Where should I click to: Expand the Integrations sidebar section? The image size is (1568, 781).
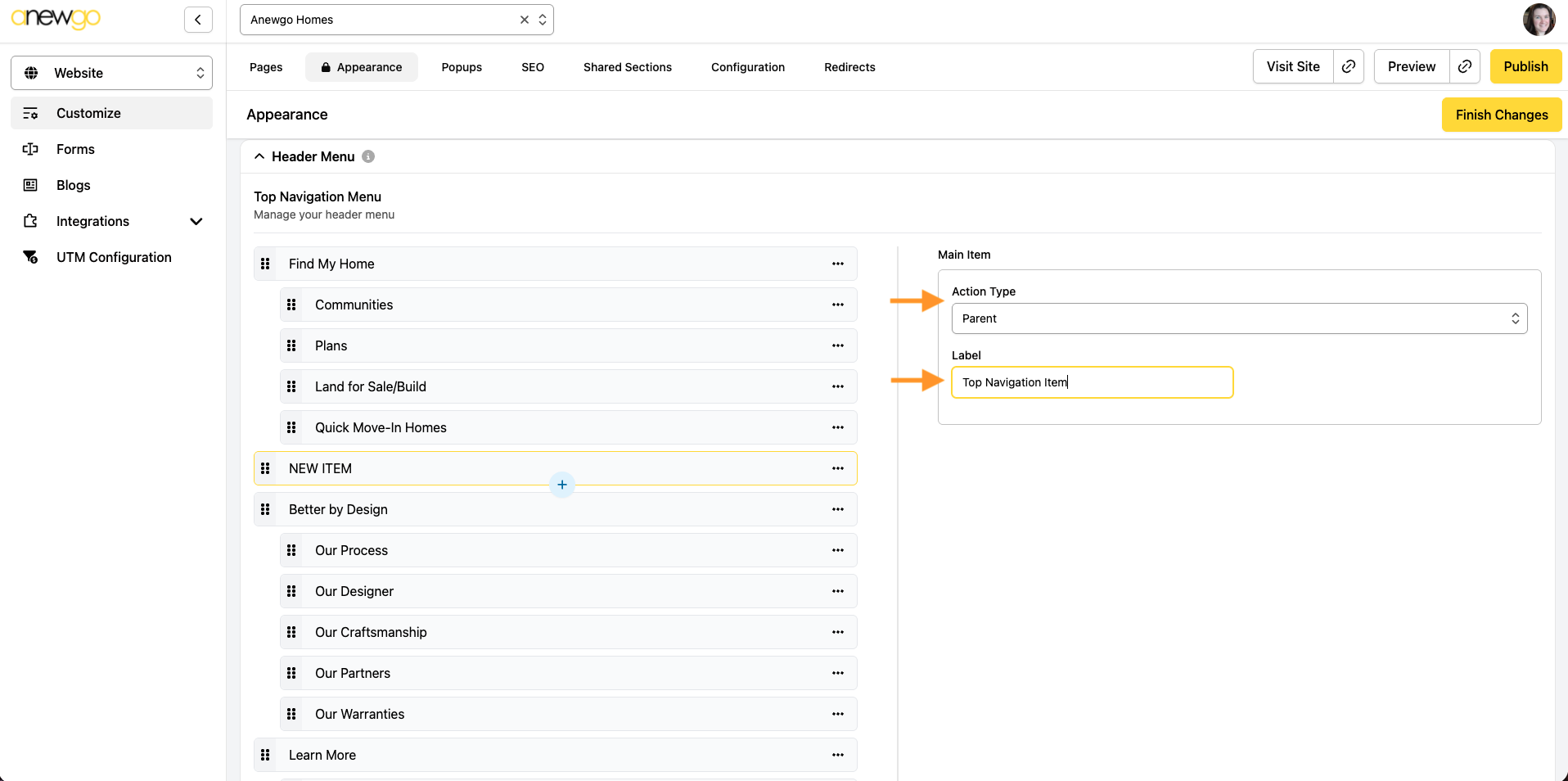[196, 221]
